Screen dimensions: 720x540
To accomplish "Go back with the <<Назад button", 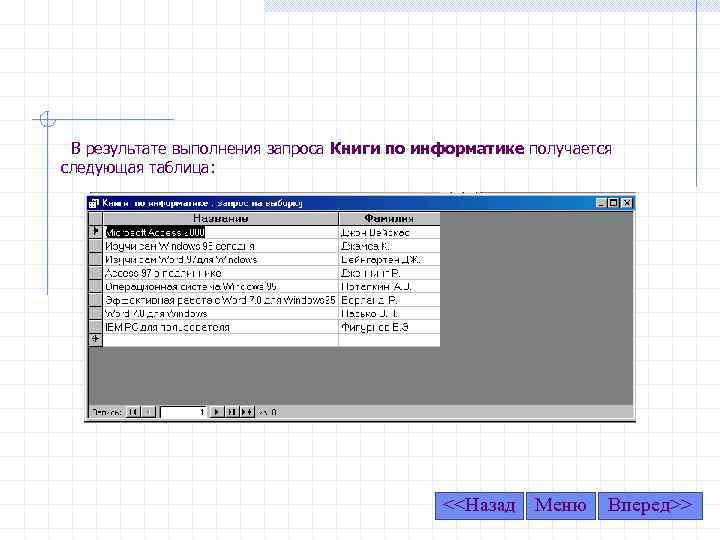I will [x=479, y=506].
